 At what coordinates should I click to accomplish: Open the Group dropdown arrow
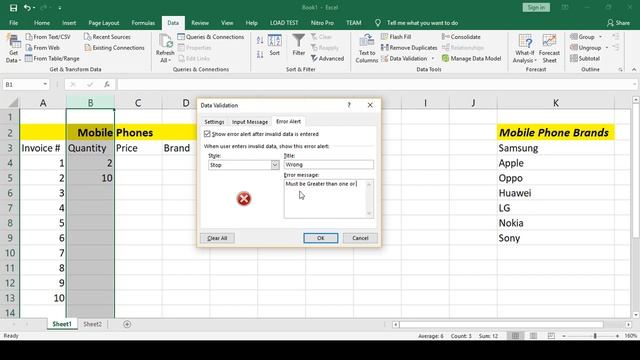[600, 37]
